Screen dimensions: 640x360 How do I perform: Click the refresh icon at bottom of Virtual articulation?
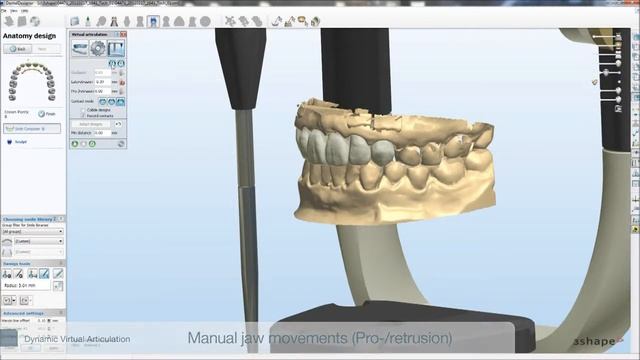point(121,144)
